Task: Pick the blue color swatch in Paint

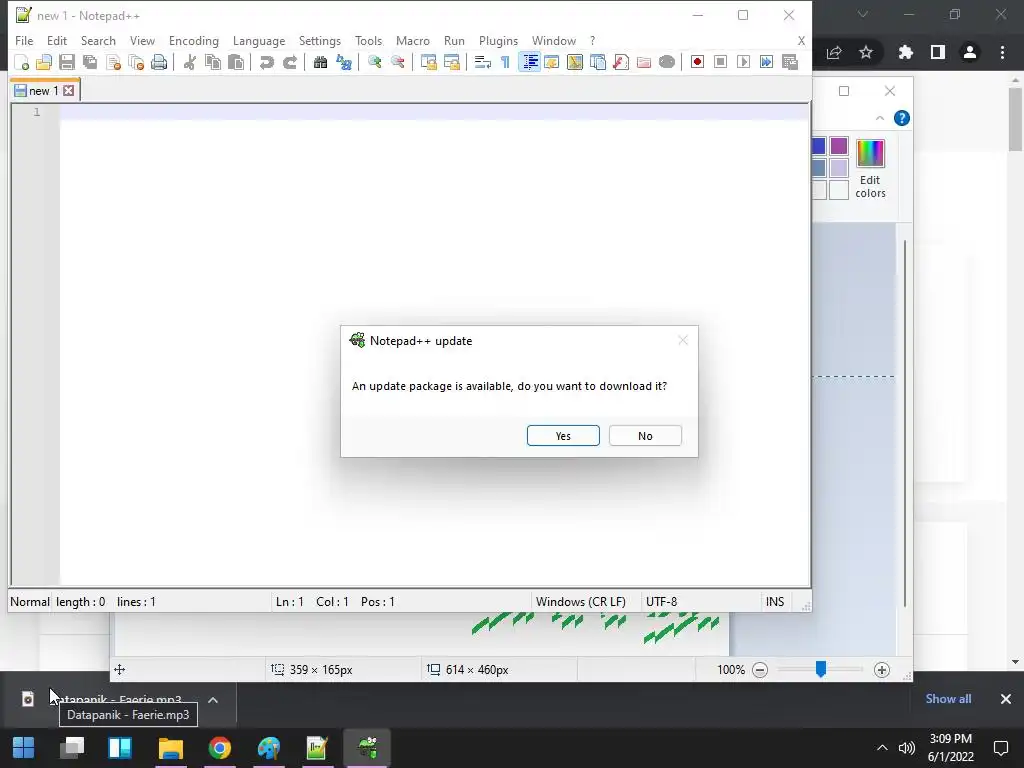Action: pyautogui.click(x=819, y=146)
